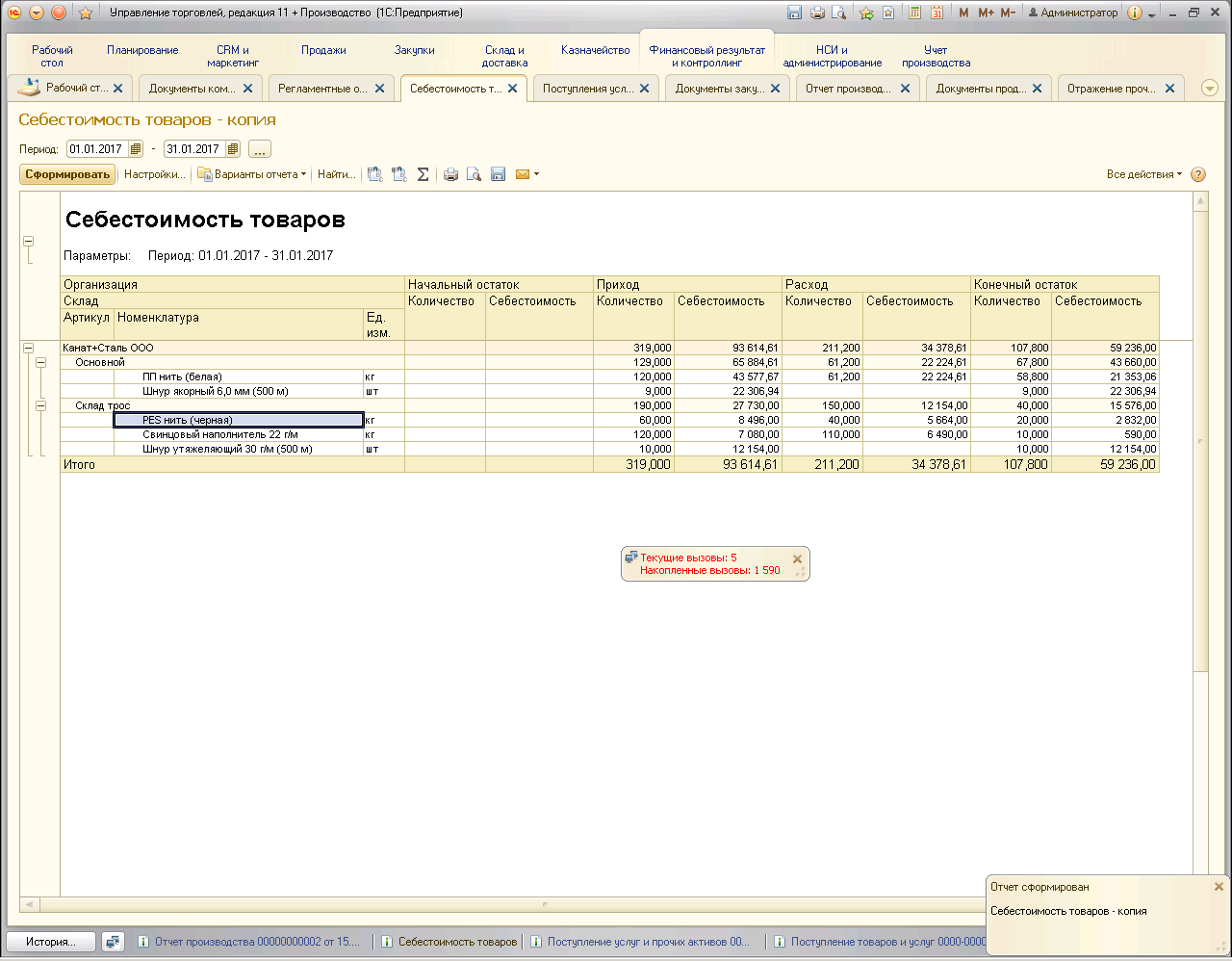Collapse the Основной warehouse group
This screenshot has height=961, width=1232.
coord(40,363)
